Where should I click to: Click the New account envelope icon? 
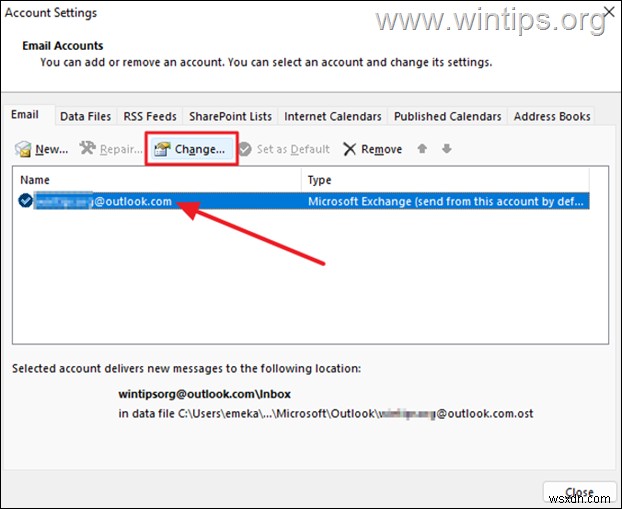point(23,149)
